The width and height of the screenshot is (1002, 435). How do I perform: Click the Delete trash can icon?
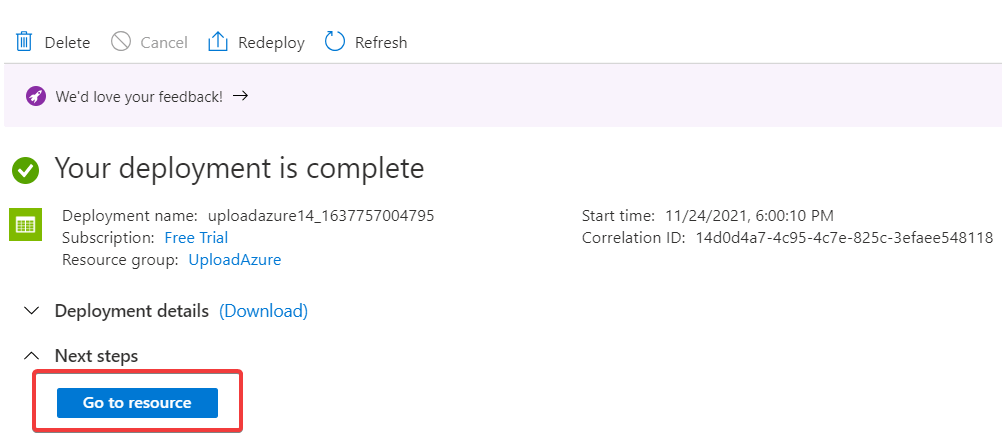[24, 42]
